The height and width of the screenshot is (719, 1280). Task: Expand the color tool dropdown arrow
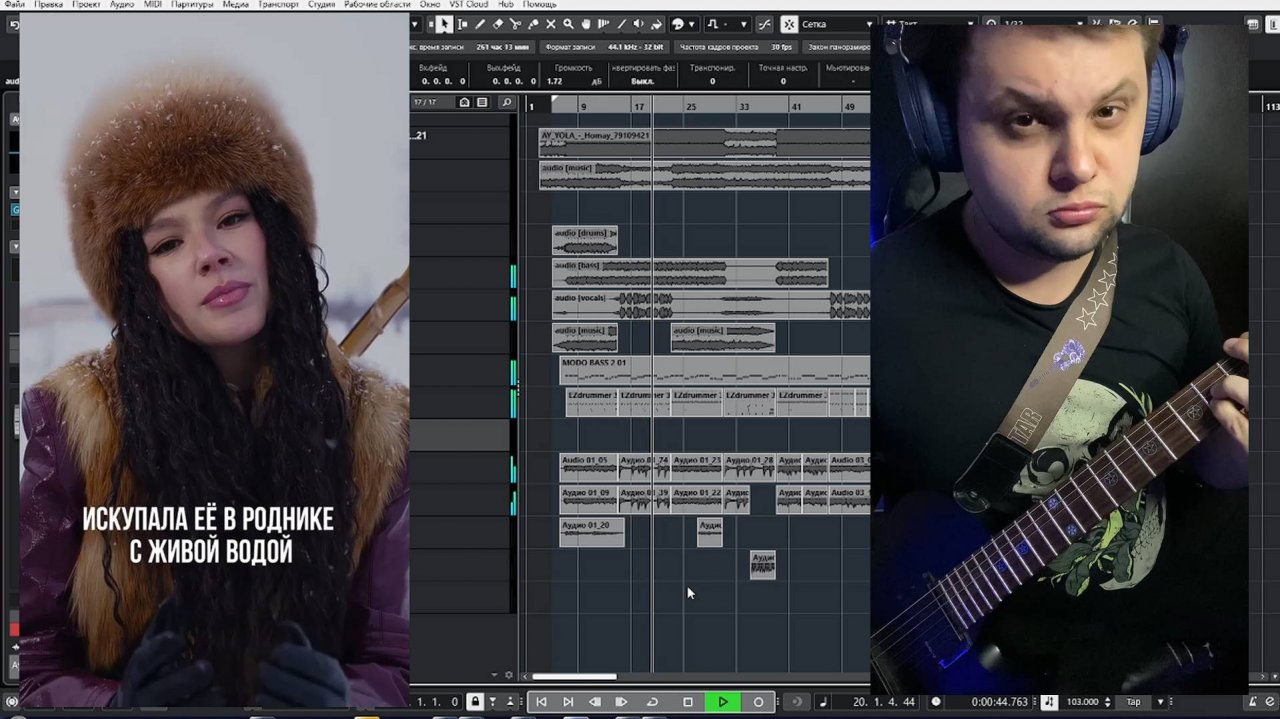(692, 24)
